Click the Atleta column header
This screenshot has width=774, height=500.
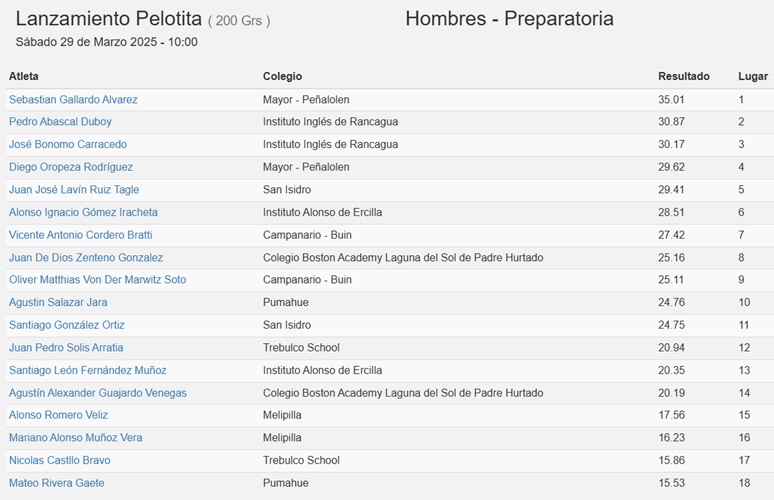click(24, 77)
